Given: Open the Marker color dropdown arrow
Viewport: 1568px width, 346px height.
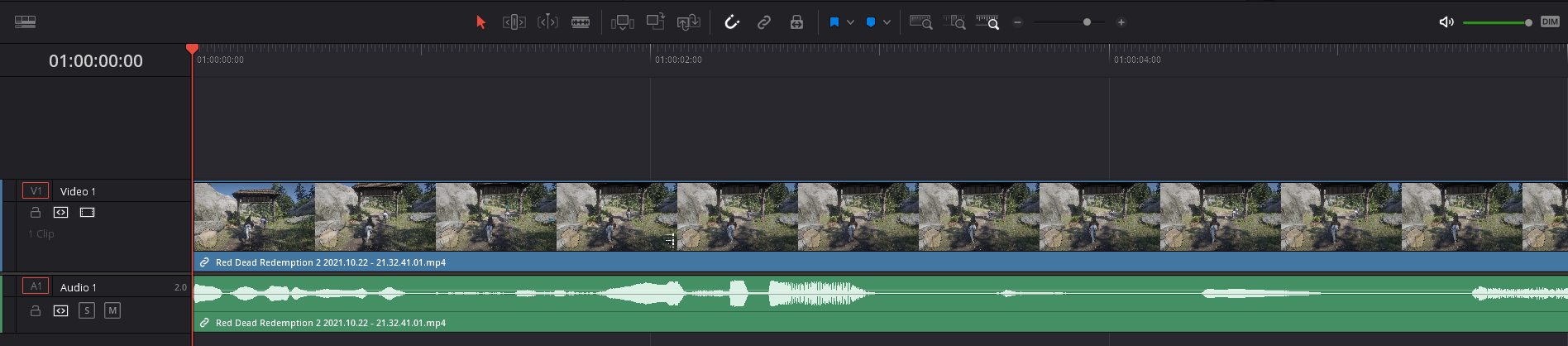Looking at the screenshot, I should pos(887,22).
